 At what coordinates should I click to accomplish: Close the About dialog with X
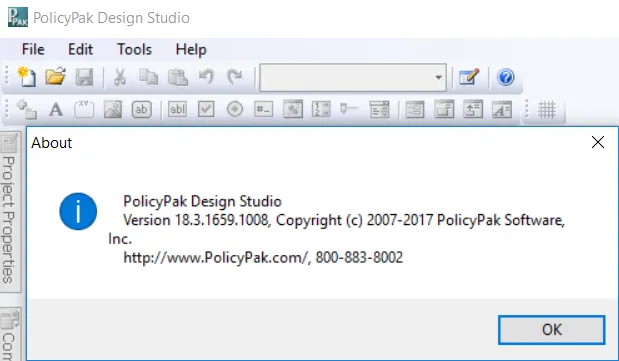[598, 142]
